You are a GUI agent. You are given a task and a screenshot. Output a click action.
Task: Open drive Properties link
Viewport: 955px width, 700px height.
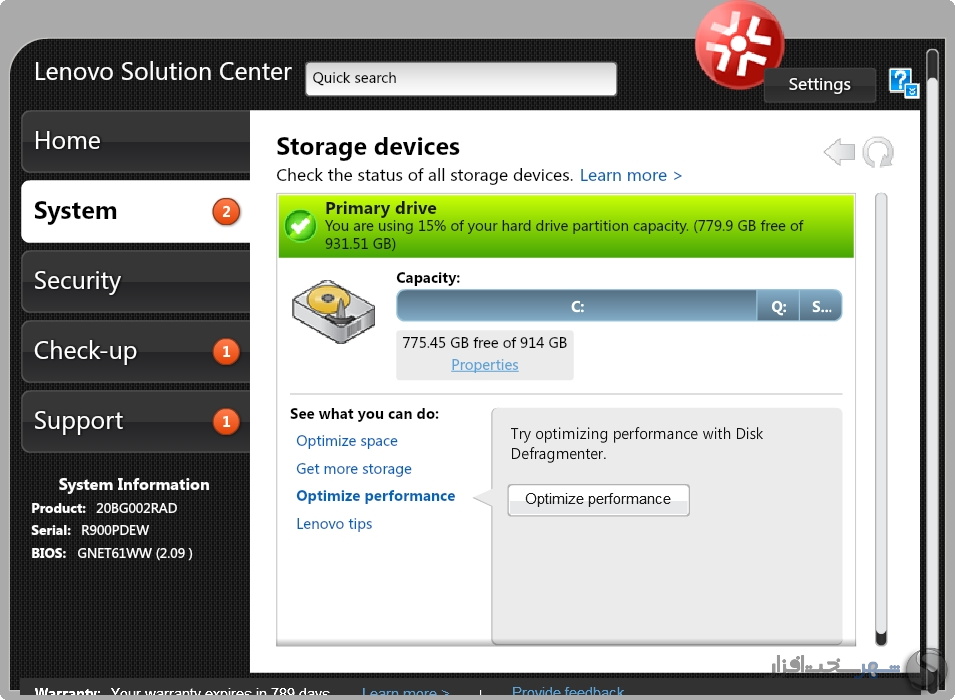(x=485, y=364)
